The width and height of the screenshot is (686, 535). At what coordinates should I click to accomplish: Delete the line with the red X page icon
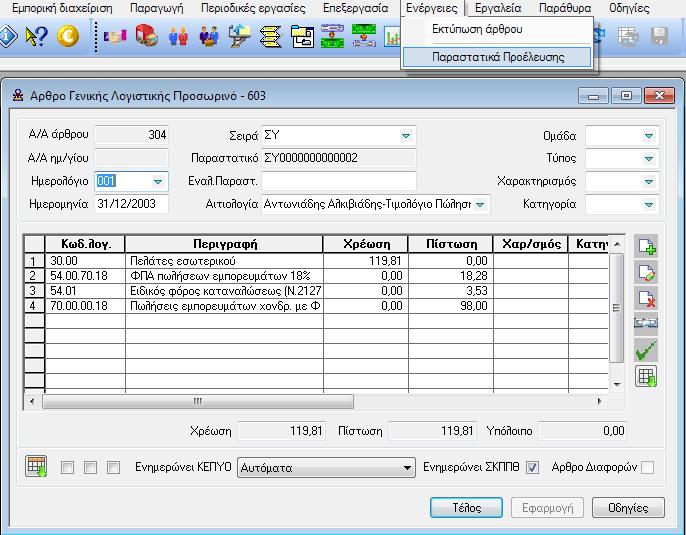pyautogui.click(x=646, y=299)
